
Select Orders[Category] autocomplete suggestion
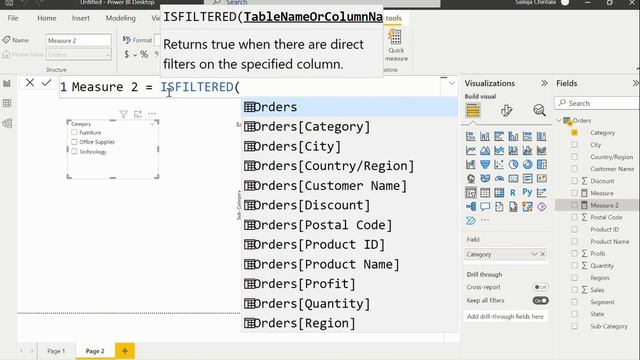pyautogui.click(x=350, y=127)
